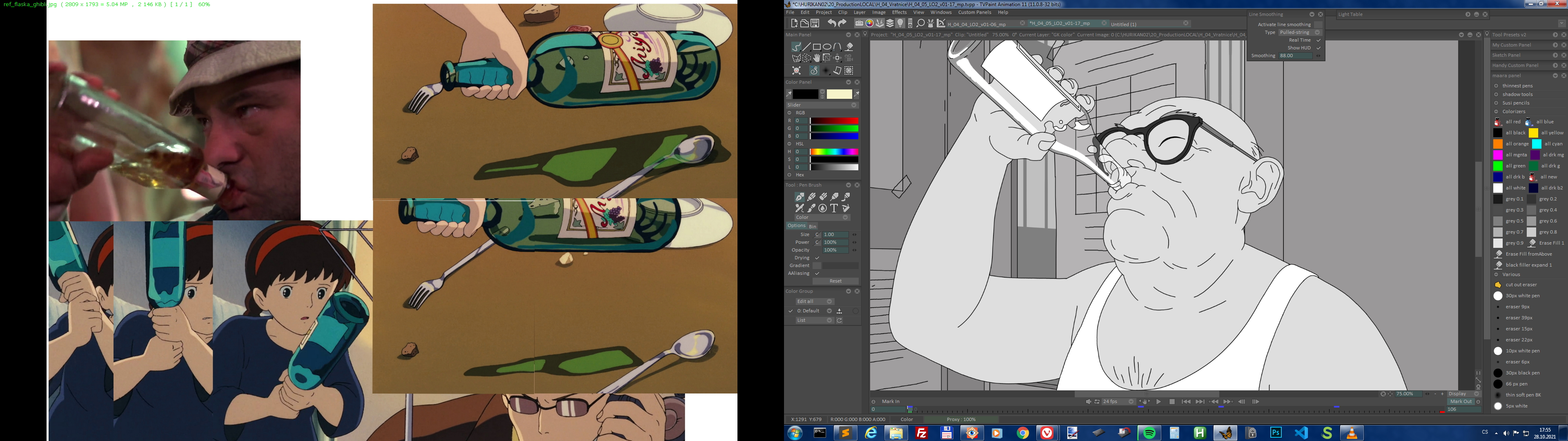Toggle the loop playback icon
The image size is (1568, 441).
1097,401
